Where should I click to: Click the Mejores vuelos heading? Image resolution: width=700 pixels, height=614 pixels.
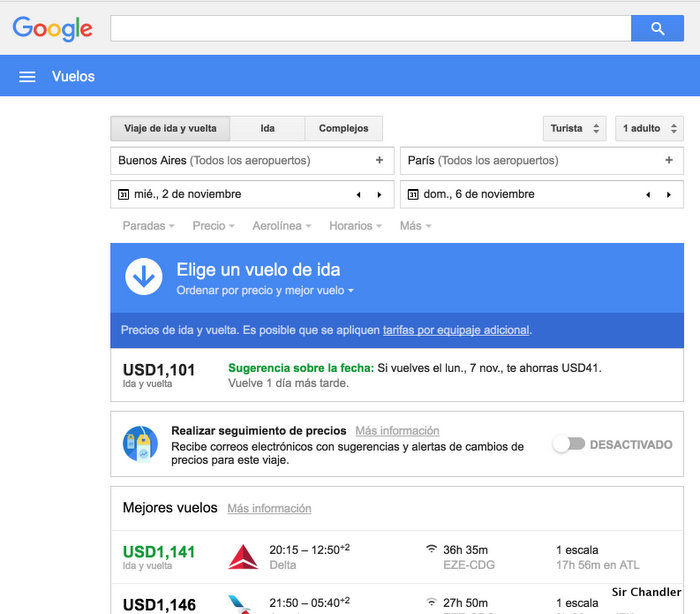point(170,508)
